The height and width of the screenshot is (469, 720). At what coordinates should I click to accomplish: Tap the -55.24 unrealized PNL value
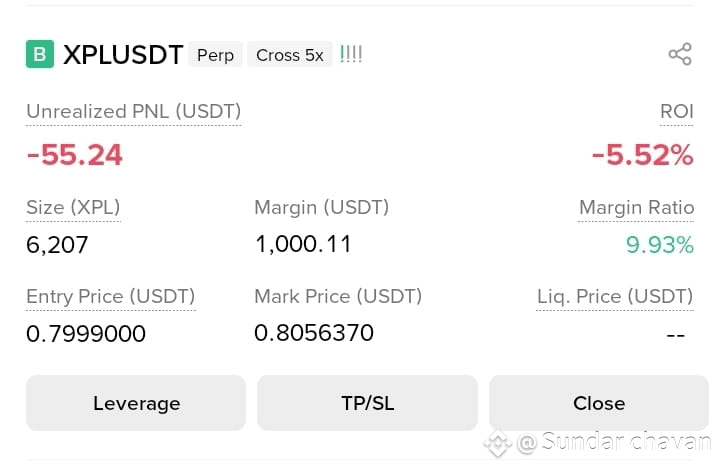[x=75, y=155]
